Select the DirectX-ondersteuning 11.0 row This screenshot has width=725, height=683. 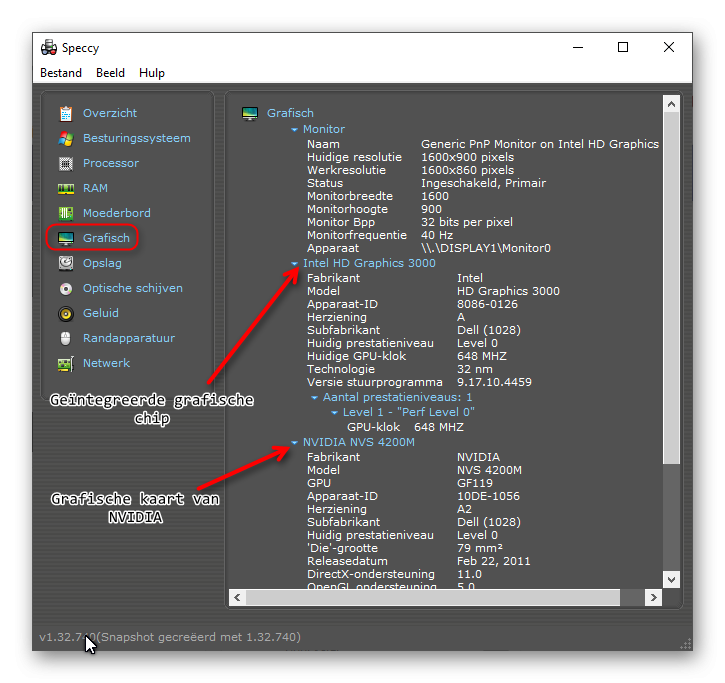[x=394, y=574]
